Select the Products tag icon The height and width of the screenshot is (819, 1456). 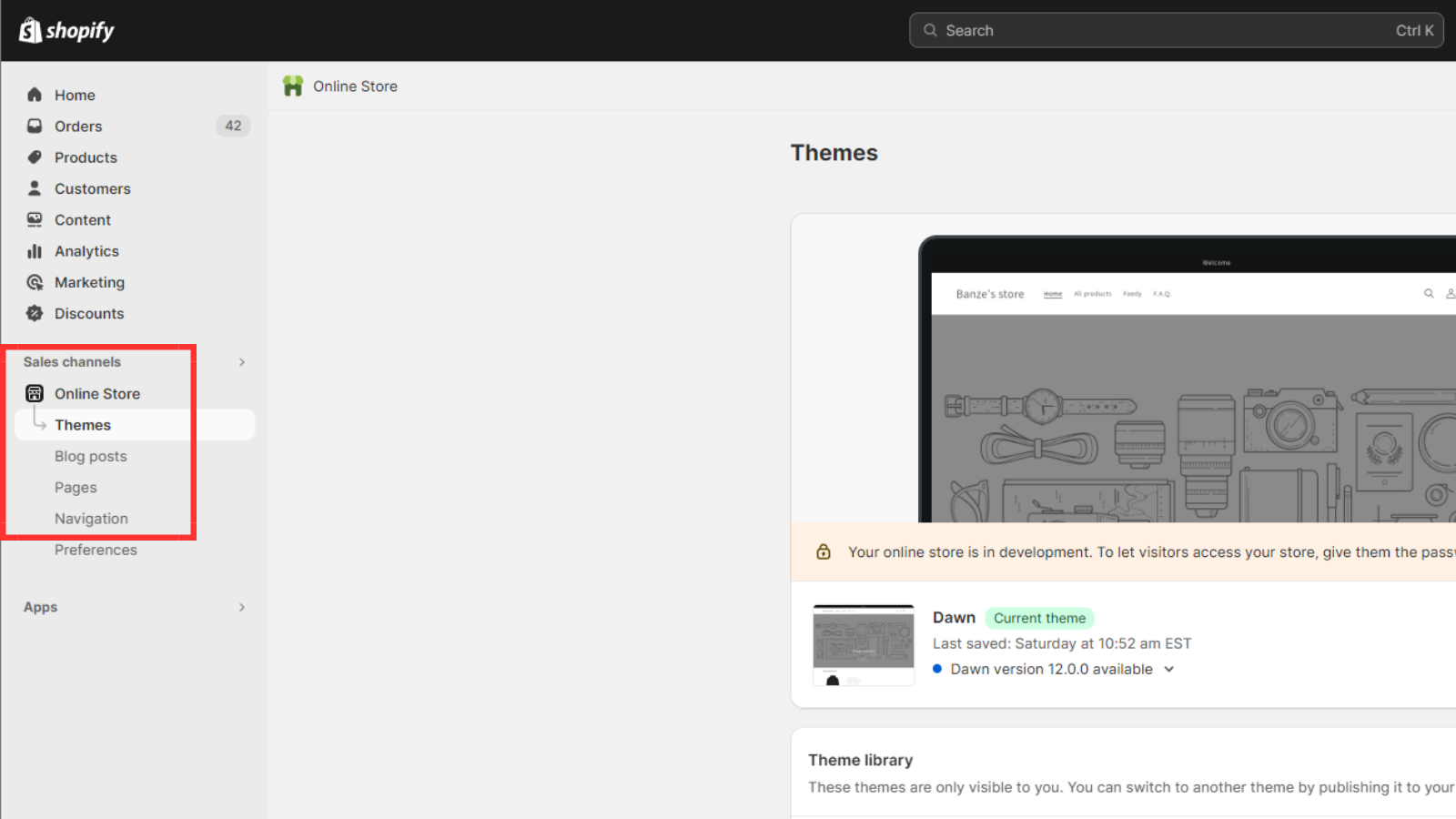click(34, 157)
